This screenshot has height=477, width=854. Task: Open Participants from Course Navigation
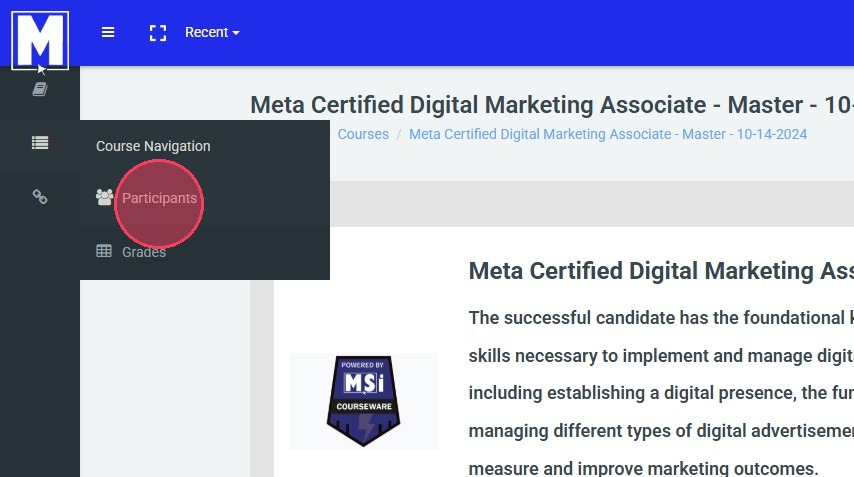159,198
